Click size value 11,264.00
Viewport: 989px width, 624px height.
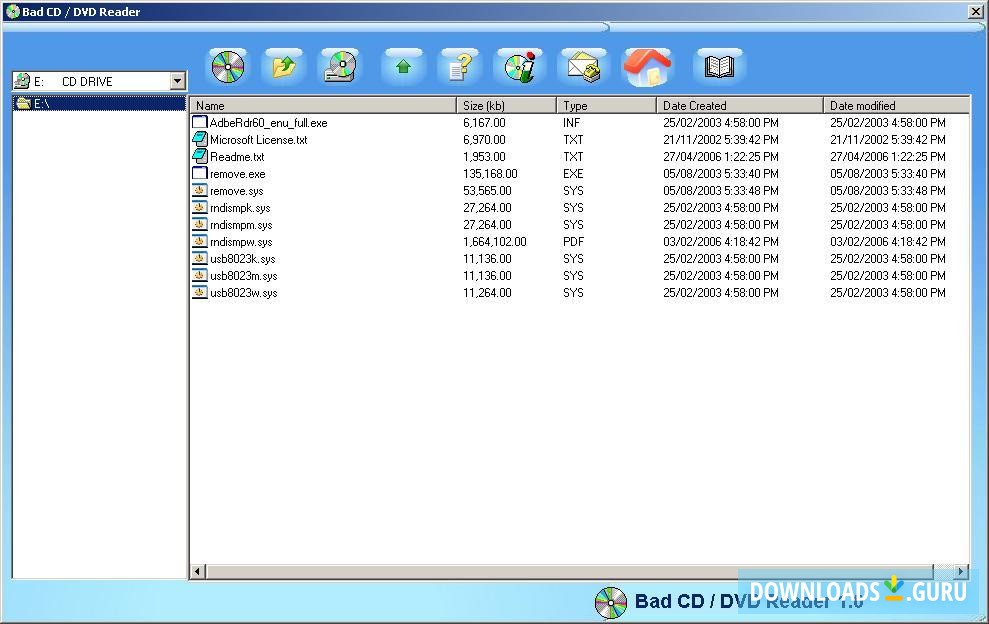487,293
